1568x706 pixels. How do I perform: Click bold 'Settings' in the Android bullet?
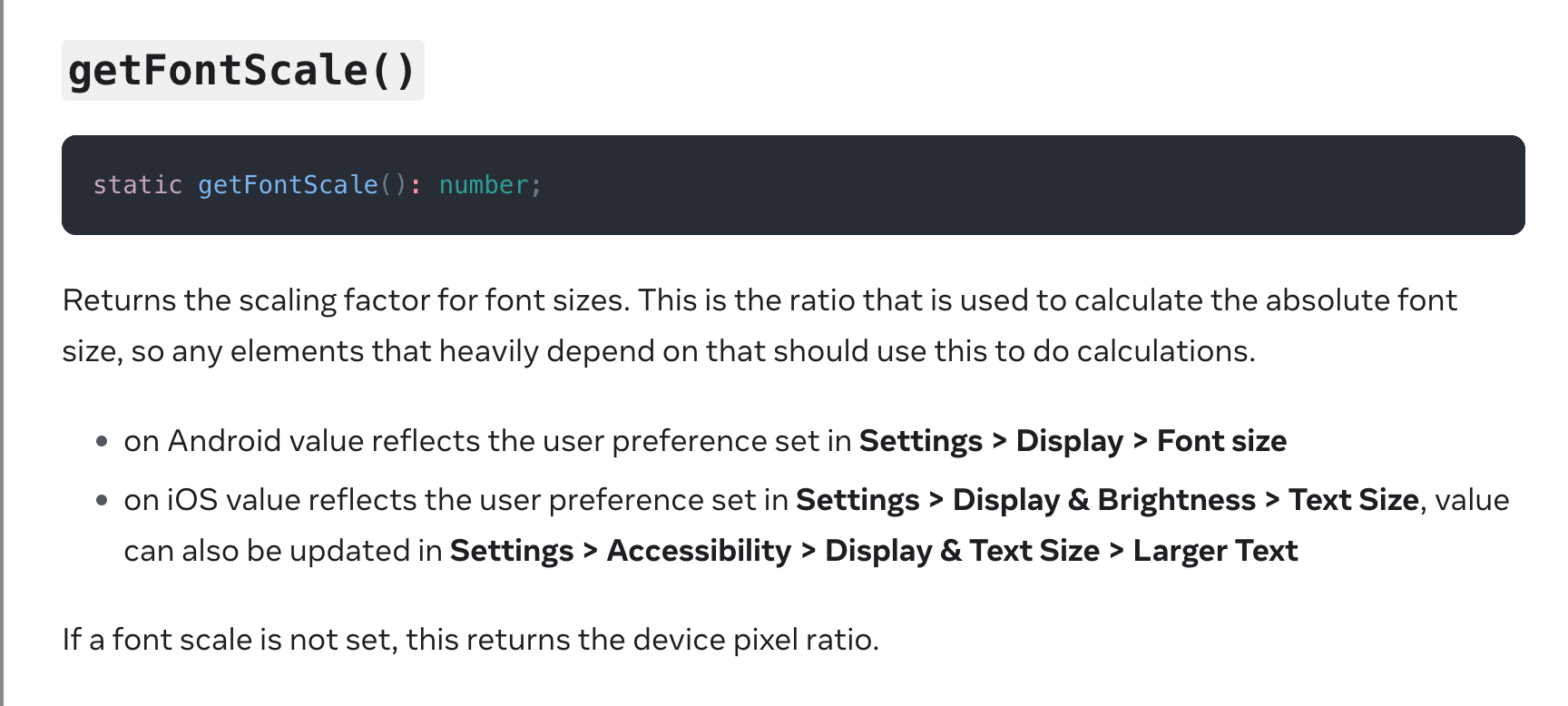click(x=920, y=441)
